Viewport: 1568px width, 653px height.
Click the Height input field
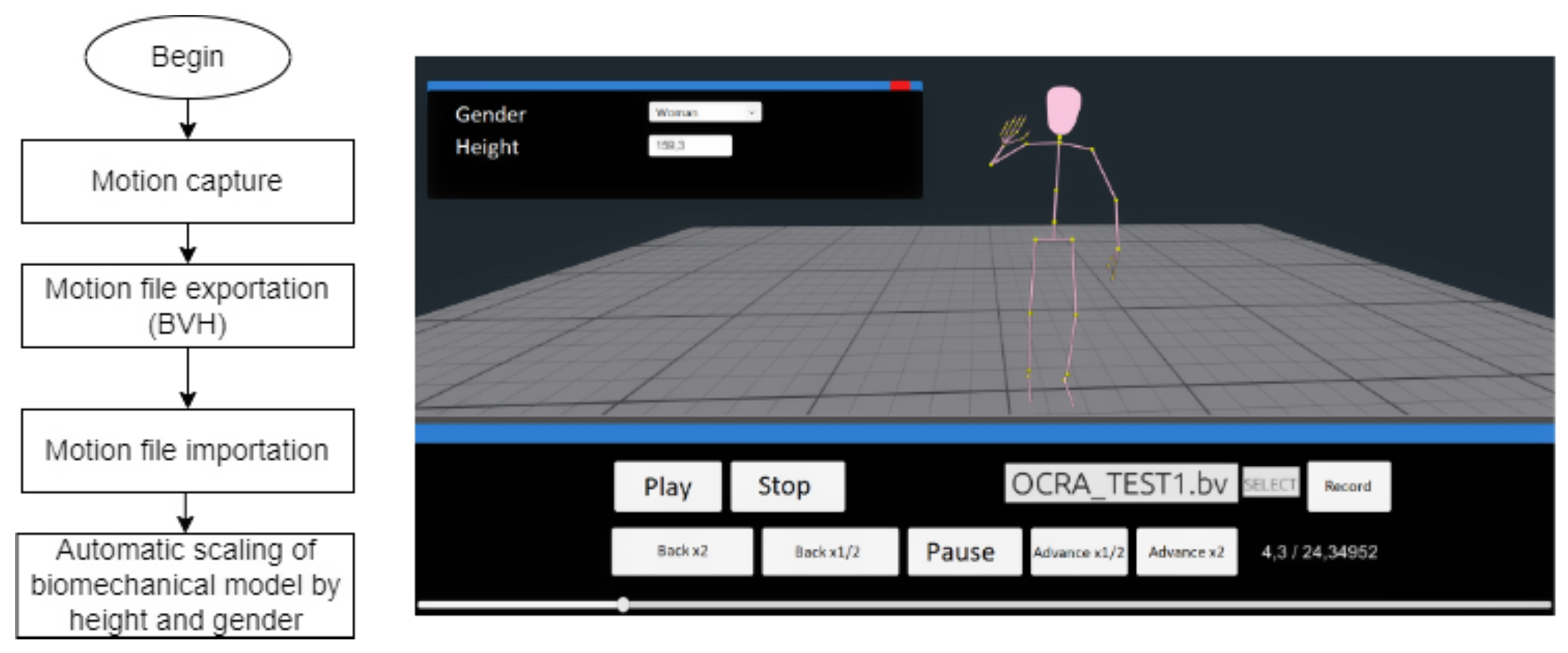click(x=690, y=146)
